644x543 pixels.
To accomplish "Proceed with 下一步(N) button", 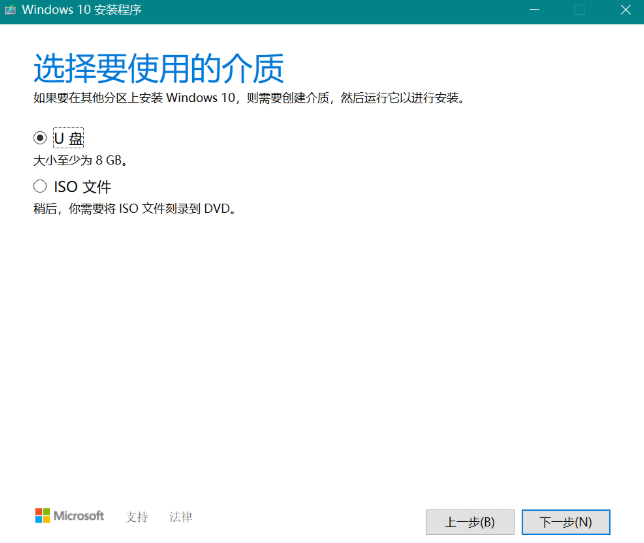I will click(565, 521).
